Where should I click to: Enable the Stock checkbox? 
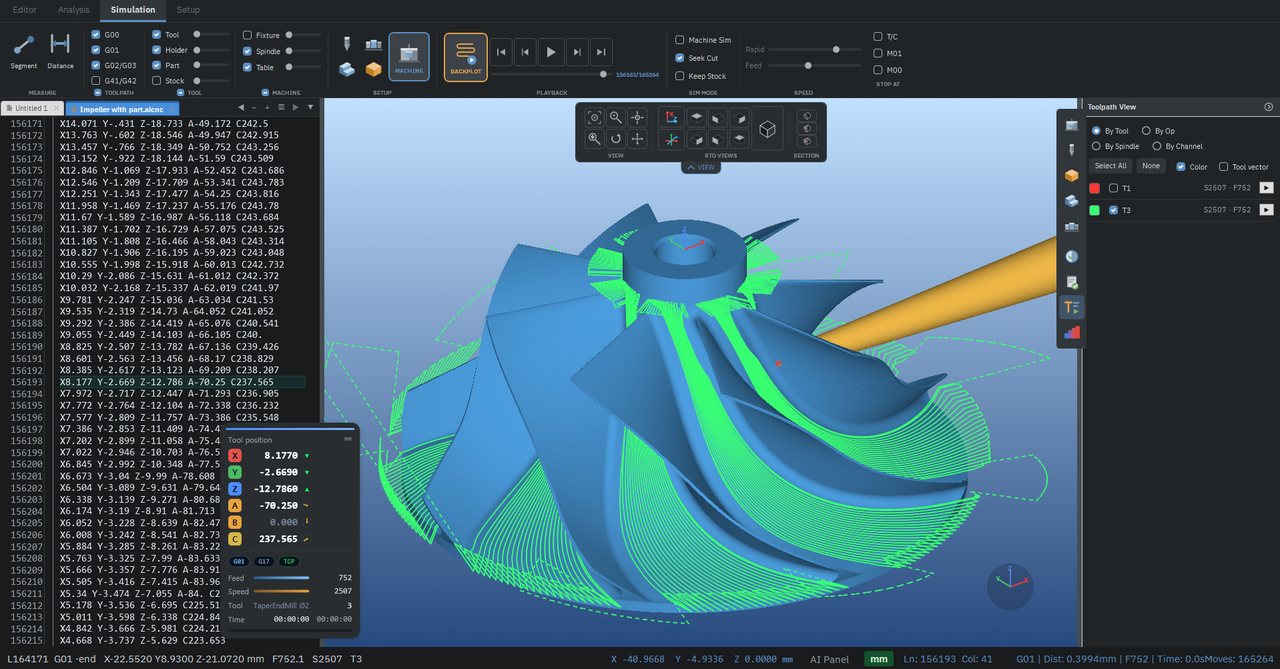[x=156, y=80]
